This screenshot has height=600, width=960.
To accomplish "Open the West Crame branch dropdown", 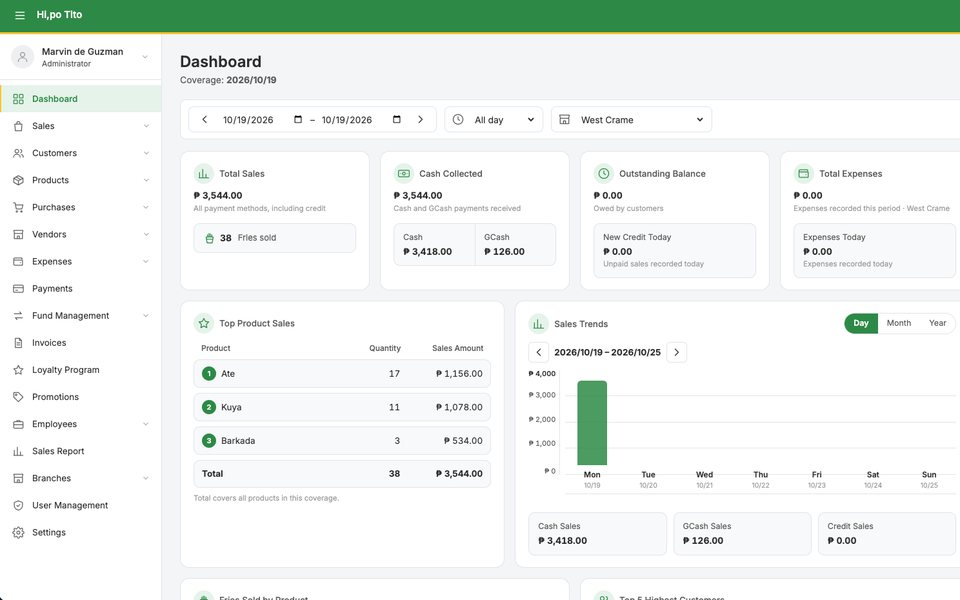I will (x=631, y=119).
